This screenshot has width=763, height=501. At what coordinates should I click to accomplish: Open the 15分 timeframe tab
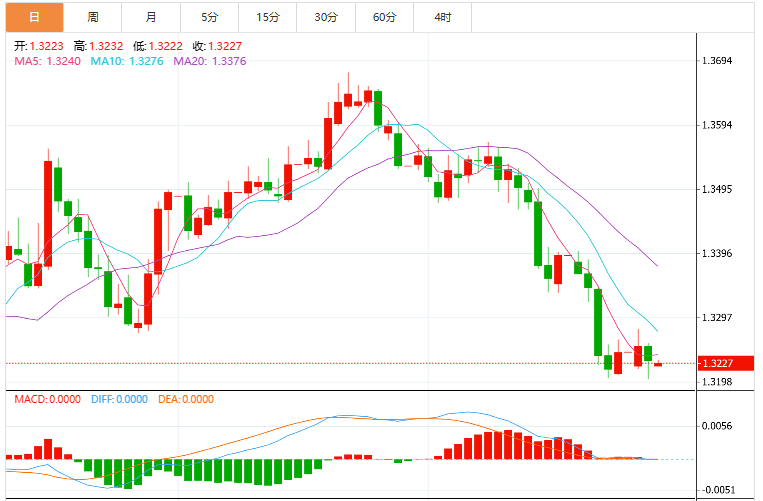[x=268, y=18]
